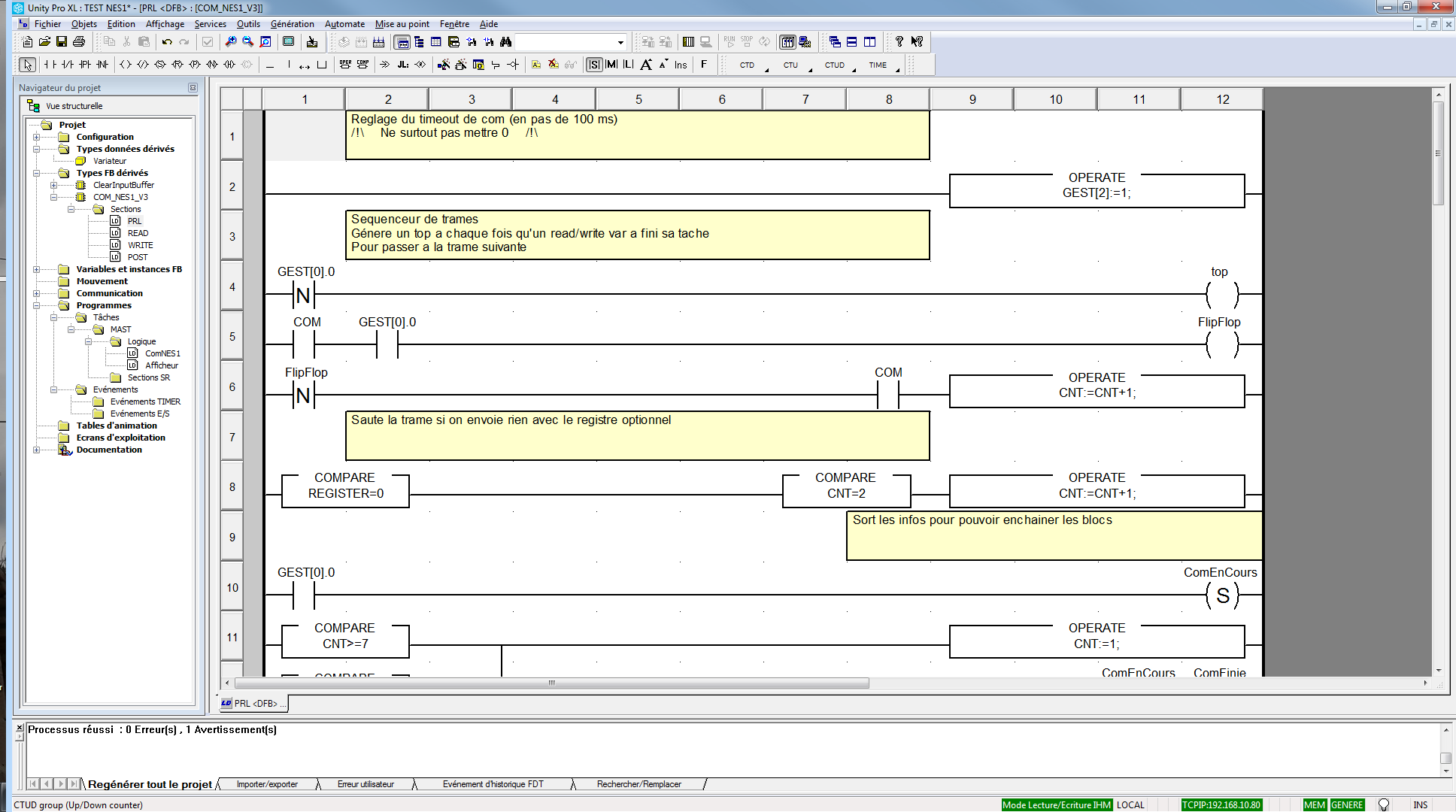Click the binoculars search icon
Image resolution: width=1456 pixels, height=812 pixels.
(x=505, y=42)
